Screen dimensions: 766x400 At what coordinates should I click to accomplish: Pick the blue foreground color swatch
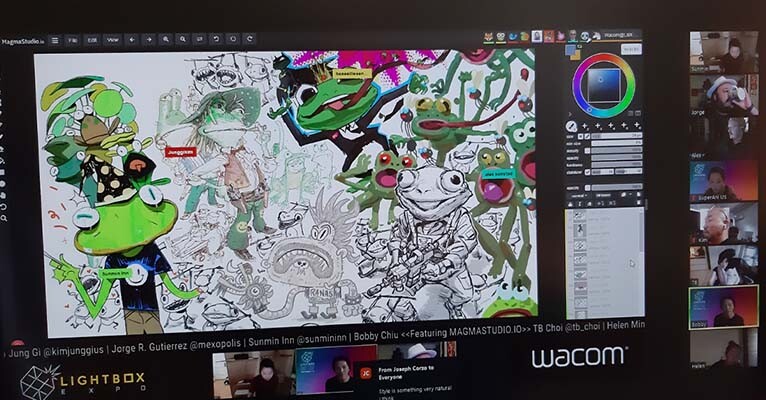point(570,49)
